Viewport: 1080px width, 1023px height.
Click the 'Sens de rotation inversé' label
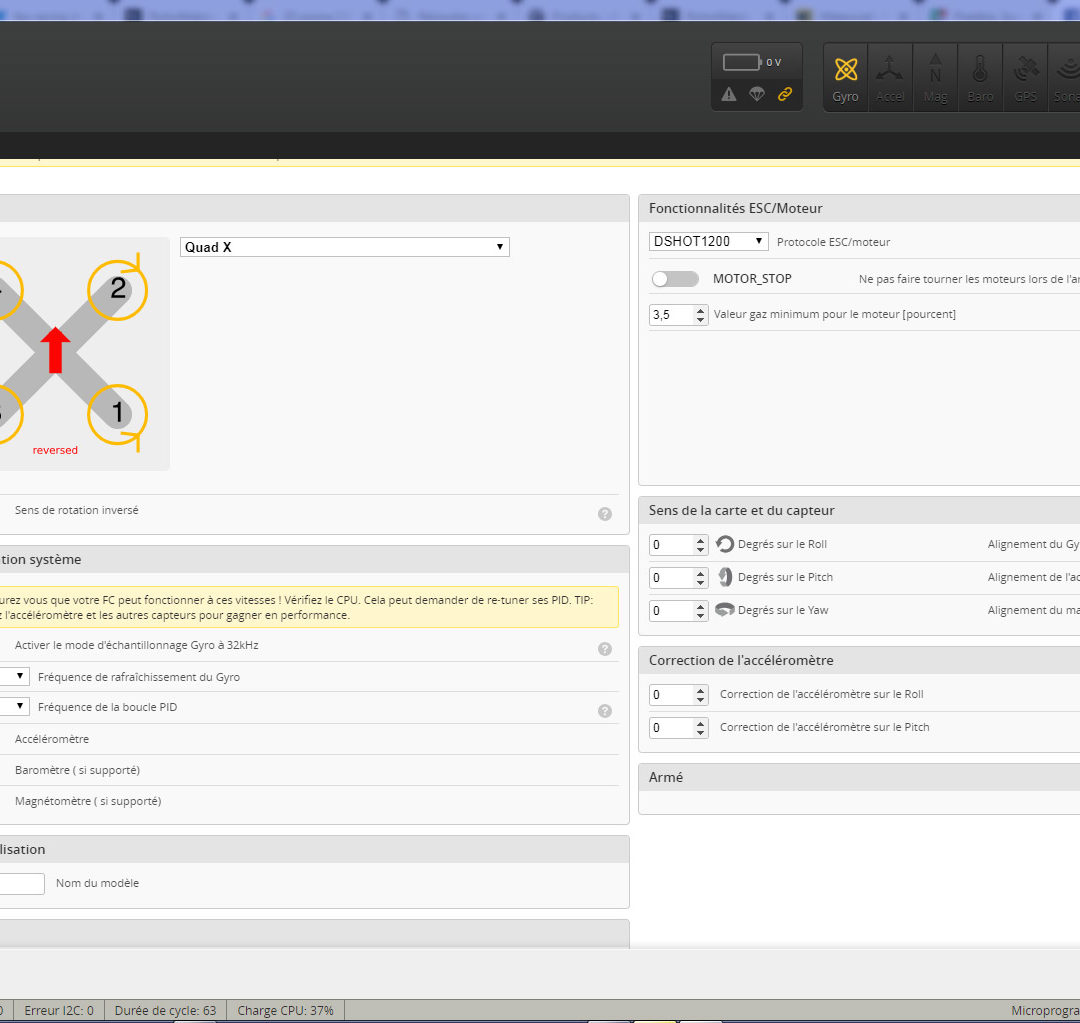click(76, 510)
